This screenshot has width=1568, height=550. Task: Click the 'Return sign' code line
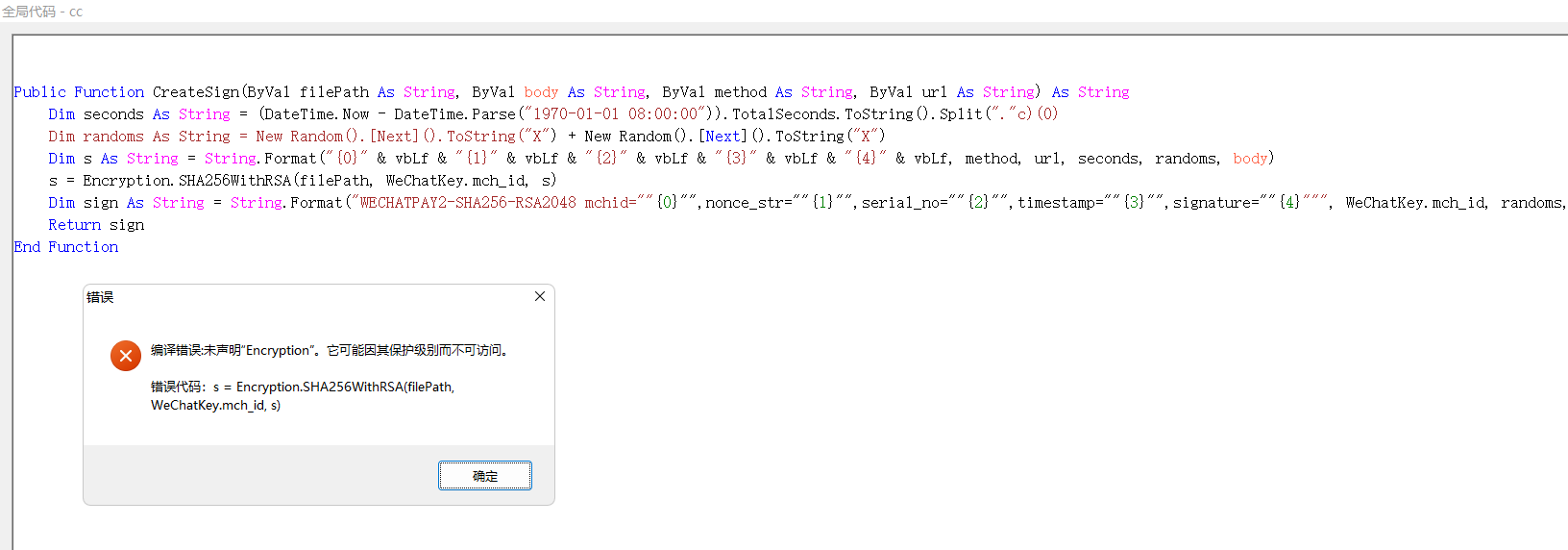(x=96, y=225)
